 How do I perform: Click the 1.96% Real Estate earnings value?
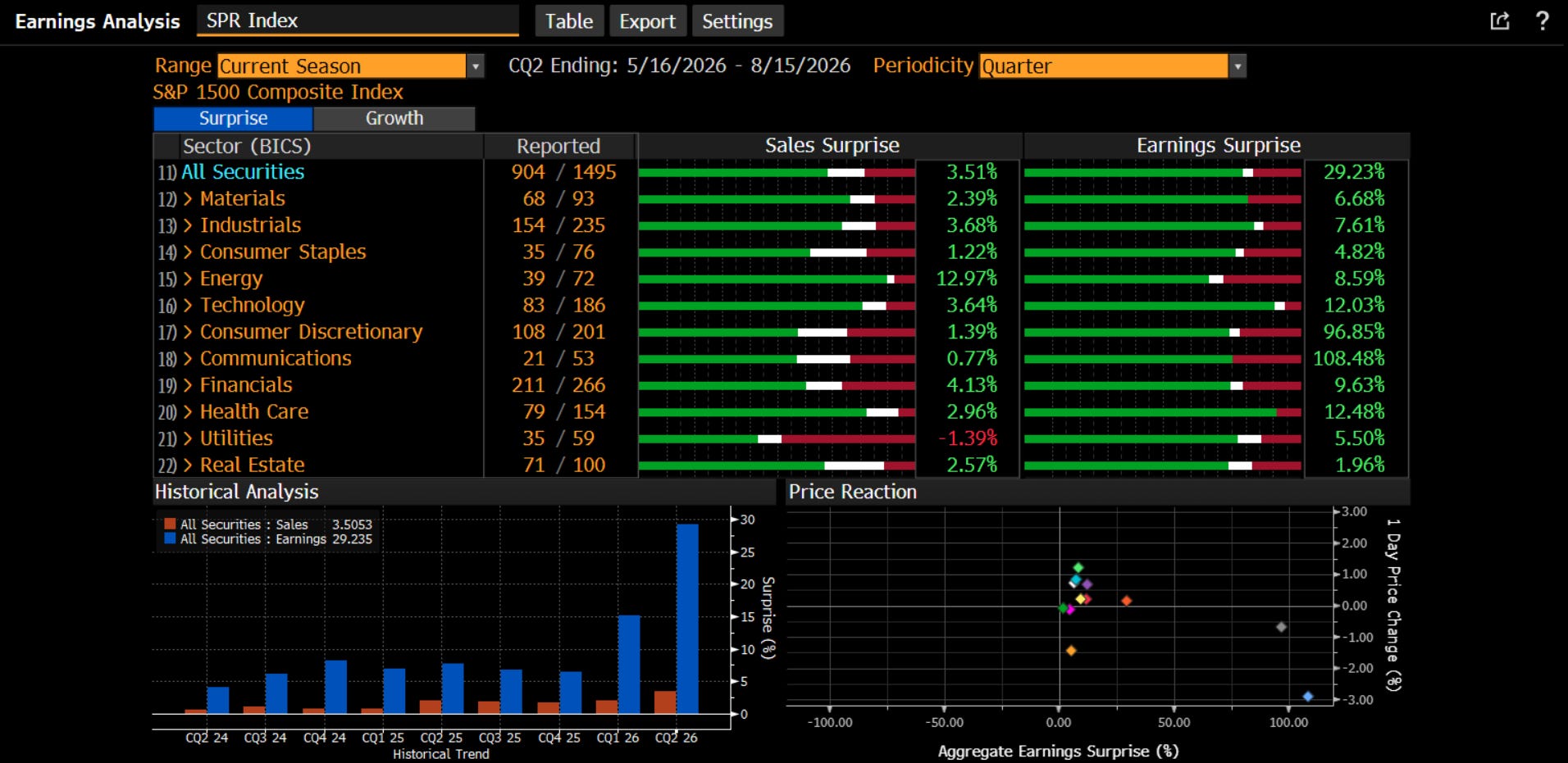click(x=1359, y=466)
